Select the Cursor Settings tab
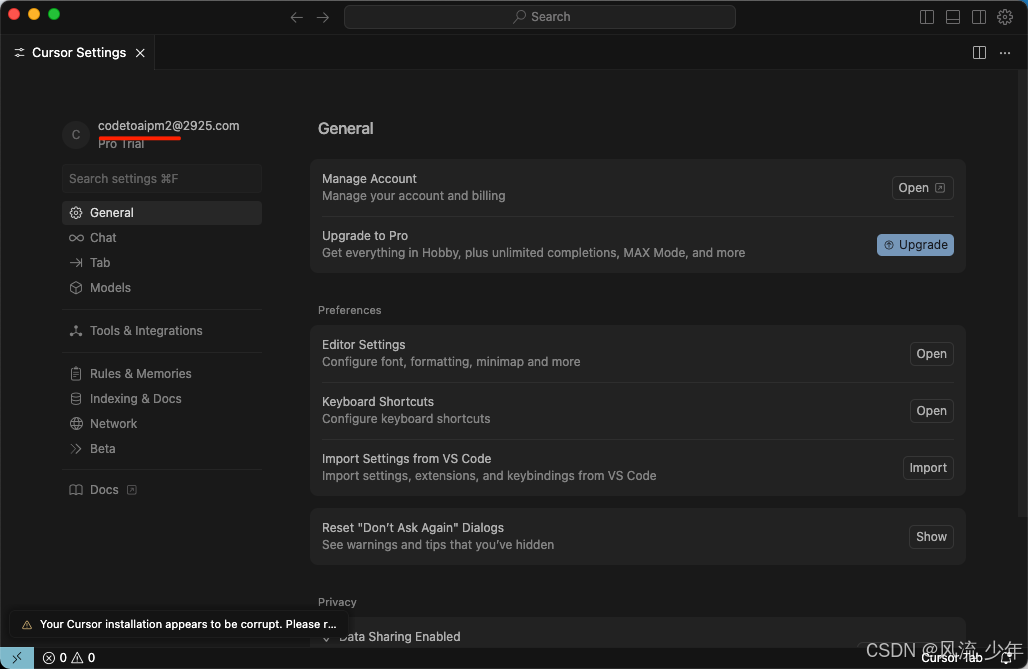This screenshot has width=1028, height=669. coord(78,52)
